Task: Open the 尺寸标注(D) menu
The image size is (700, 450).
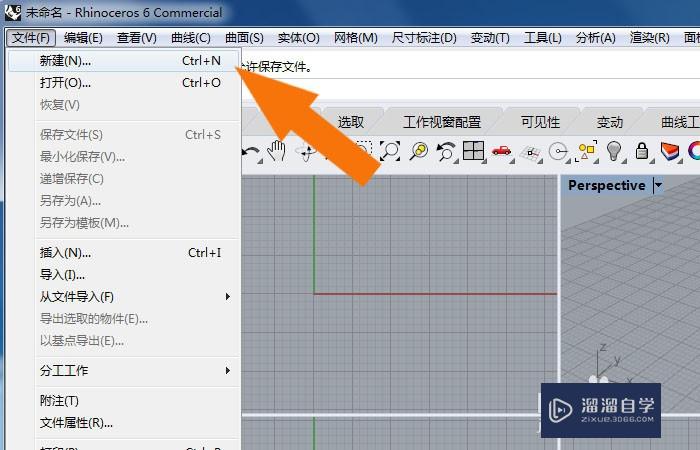Action: click(x=424, y=38)
